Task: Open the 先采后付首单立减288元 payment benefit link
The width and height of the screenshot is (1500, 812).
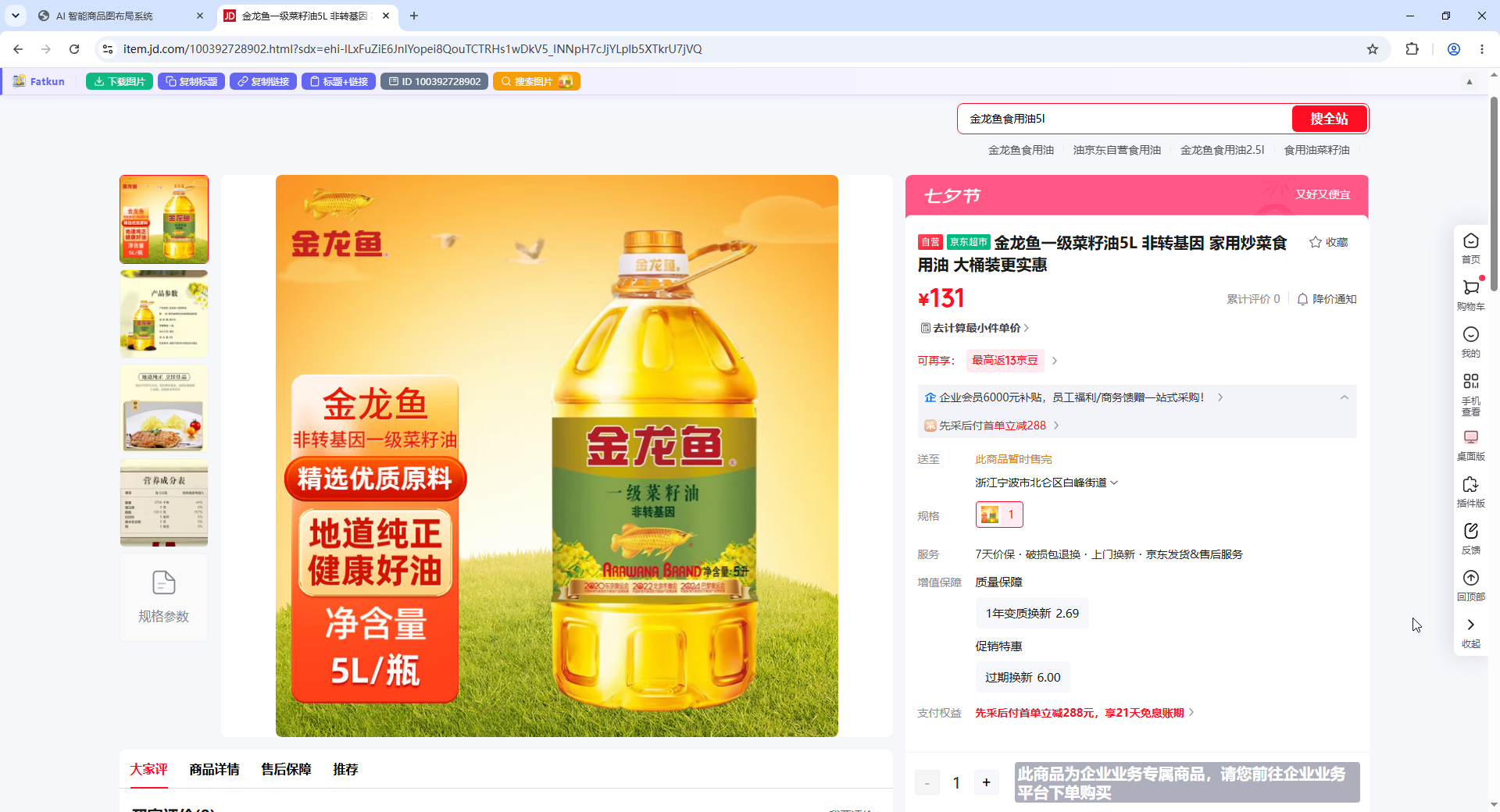Action: tap(1085, 713)
